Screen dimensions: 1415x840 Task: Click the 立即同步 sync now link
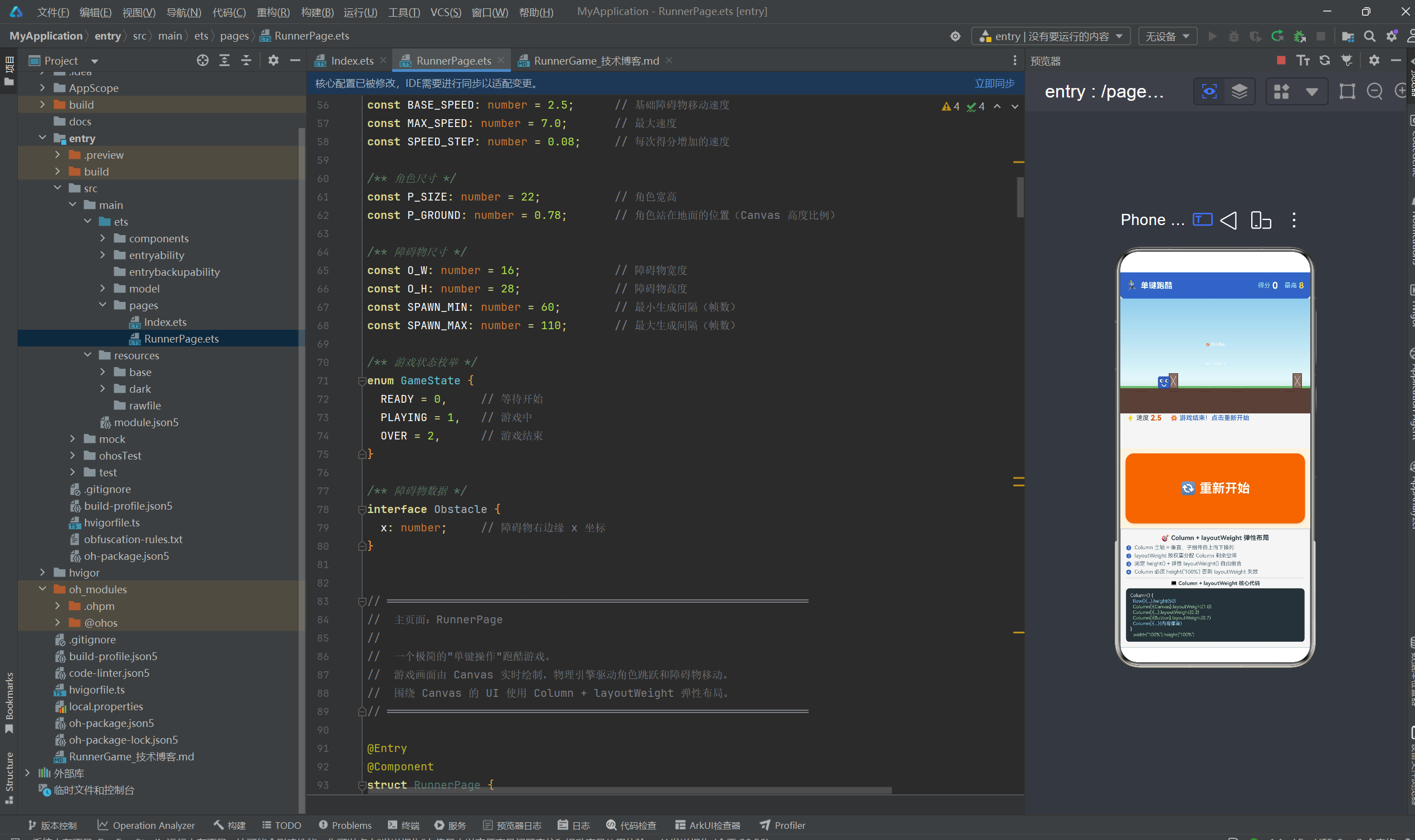tap(994, 83)
